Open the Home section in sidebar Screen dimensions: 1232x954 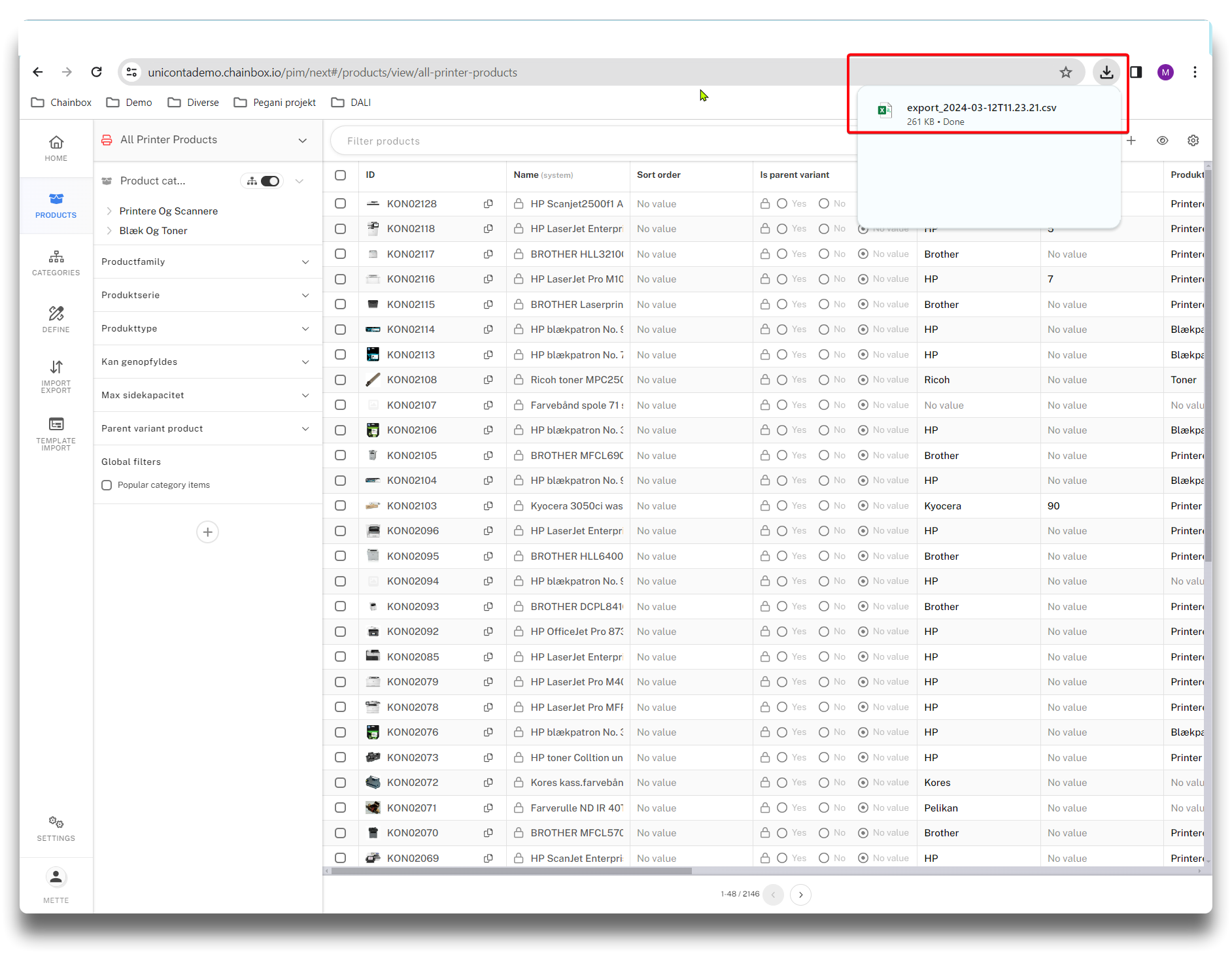click(56, 148)
